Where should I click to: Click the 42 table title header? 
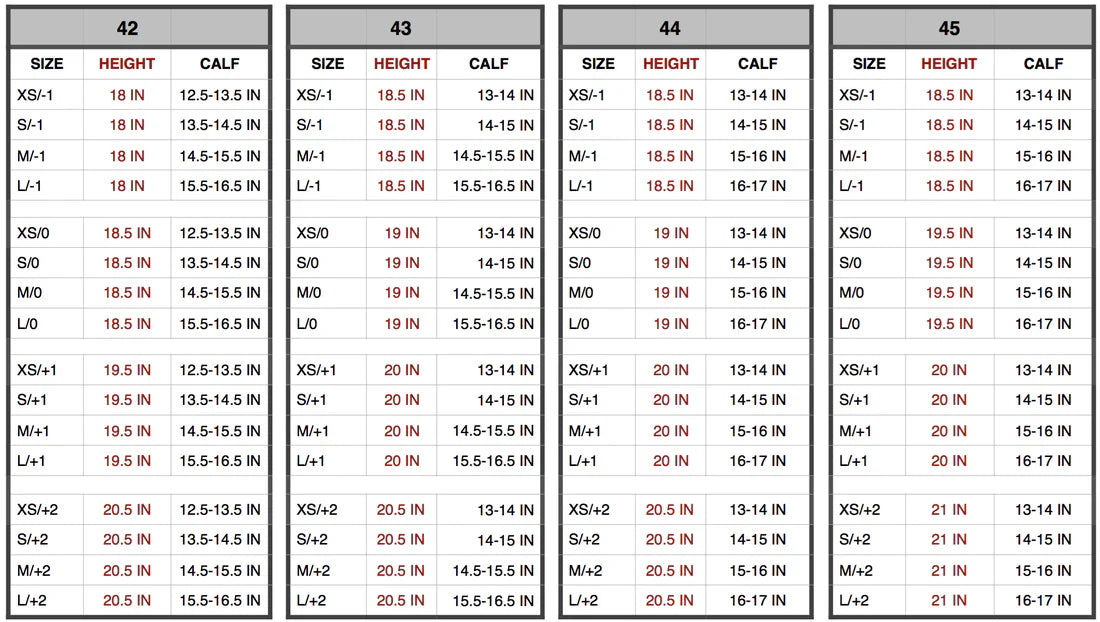127,28
